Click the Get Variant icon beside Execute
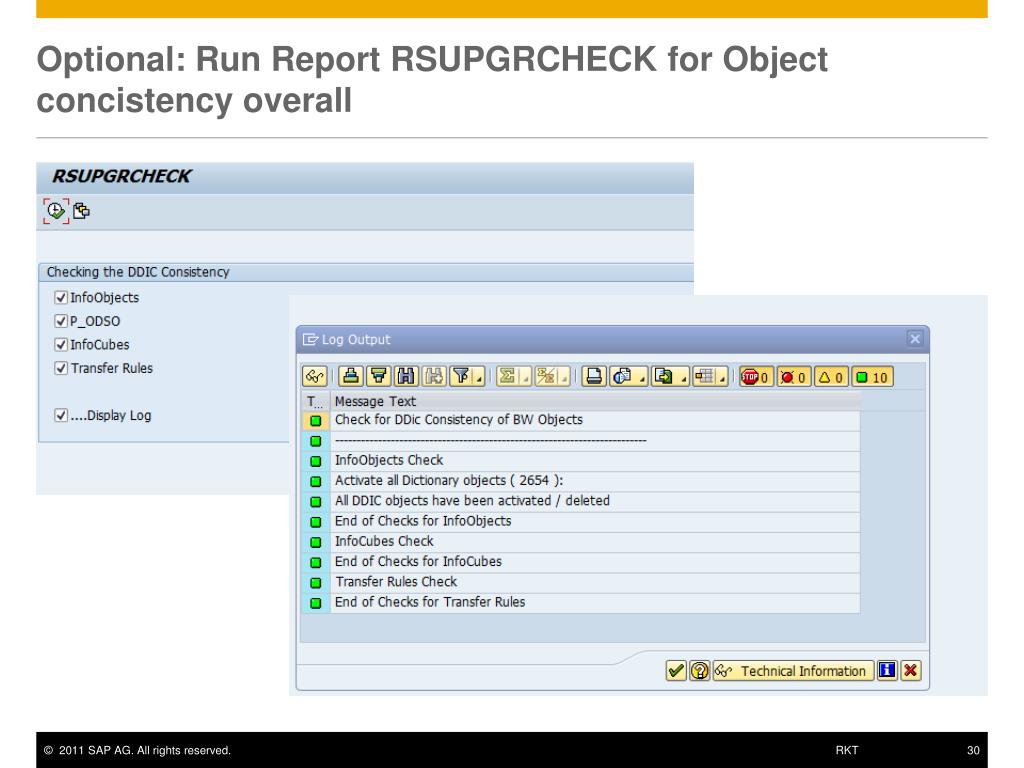1024x768 pixels. 82,211
